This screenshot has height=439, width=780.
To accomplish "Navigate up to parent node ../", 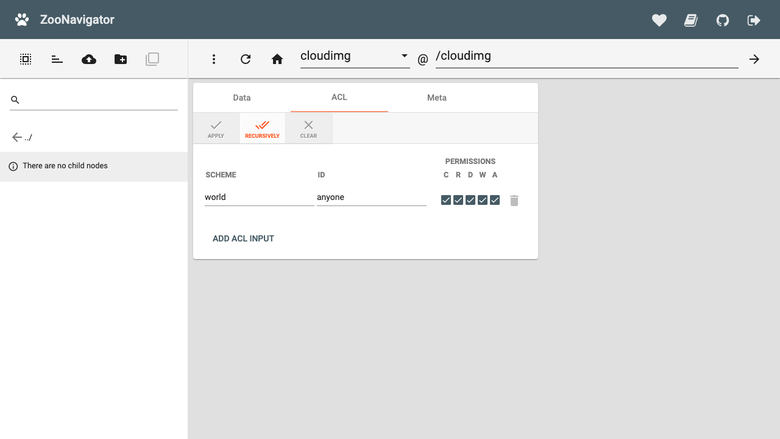I will [22, 137].
